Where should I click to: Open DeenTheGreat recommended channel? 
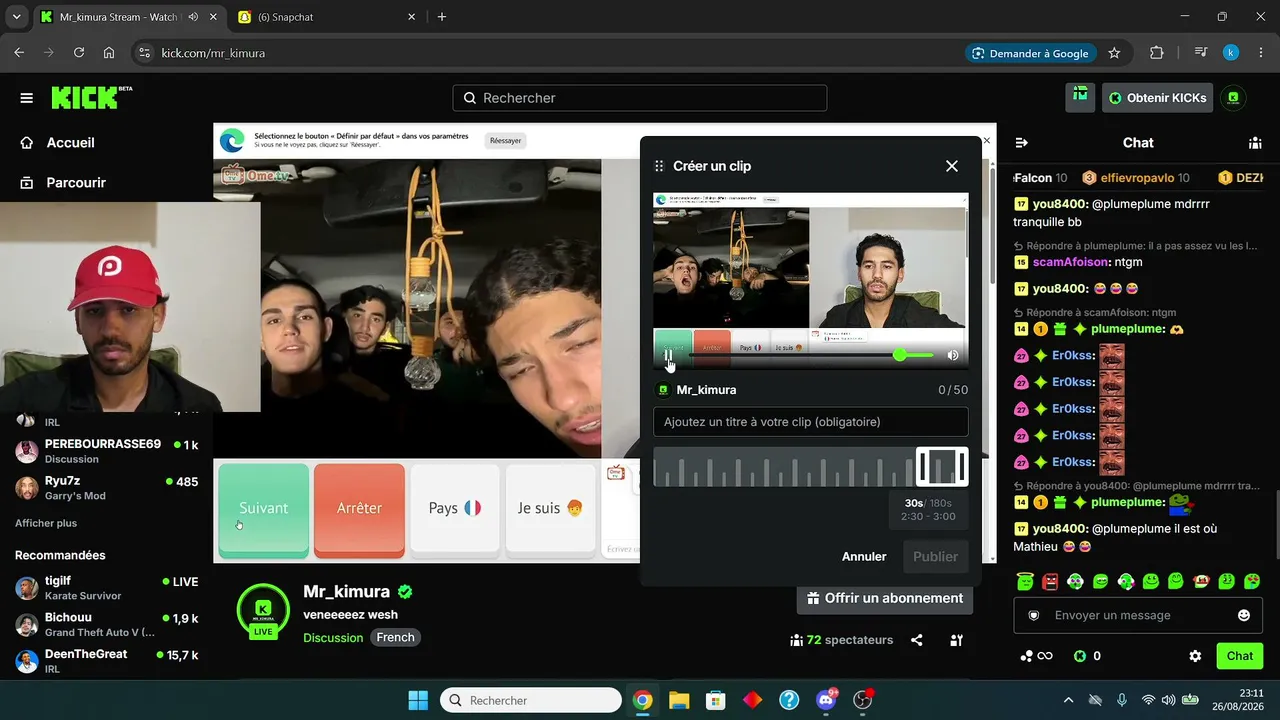(107, 661)
